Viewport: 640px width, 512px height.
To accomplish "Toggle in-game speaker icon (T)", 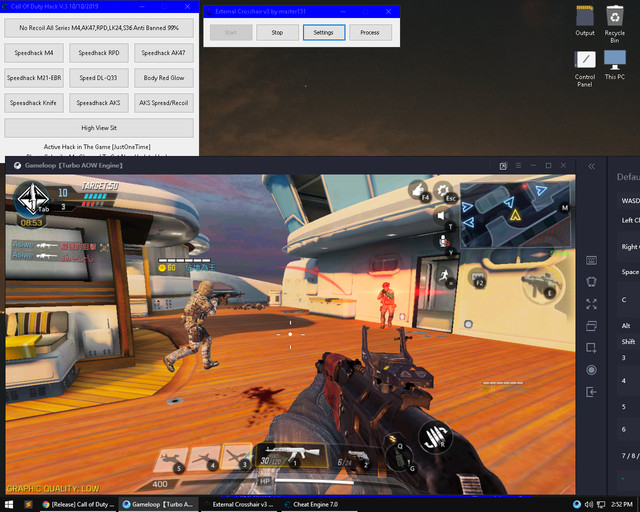I will (x=442, y=215).
